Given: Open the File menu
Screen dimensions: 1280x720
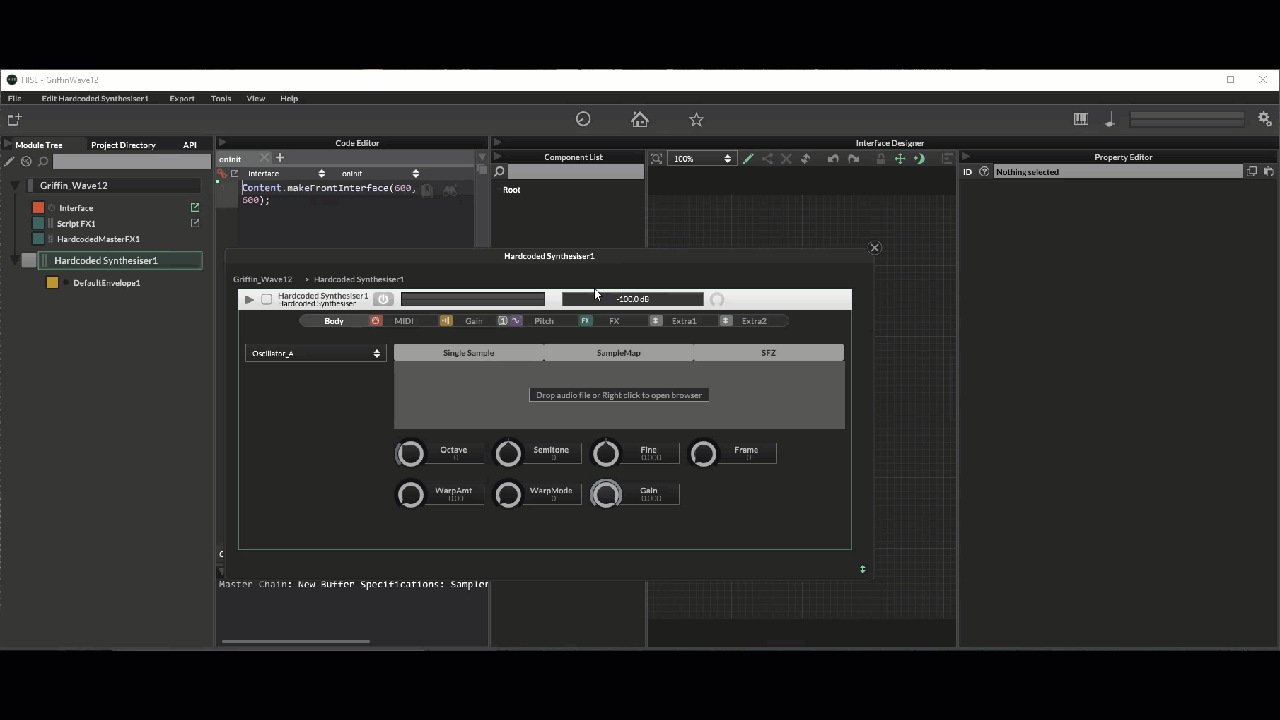Looking at the screenshot, I should pyautogui.click(x=14, y=98).
